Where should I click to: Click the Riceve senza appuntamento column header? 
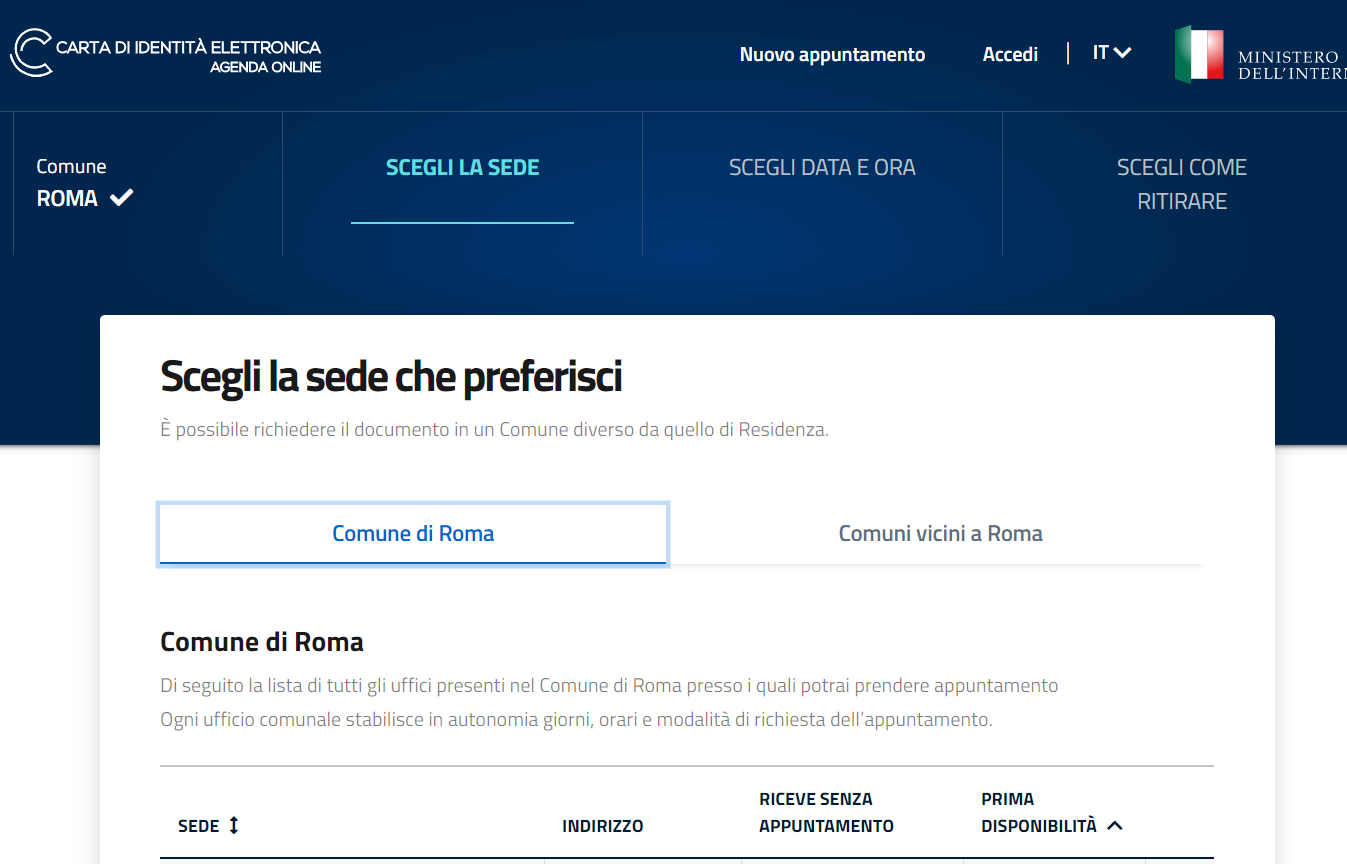(x=826, y=812)
